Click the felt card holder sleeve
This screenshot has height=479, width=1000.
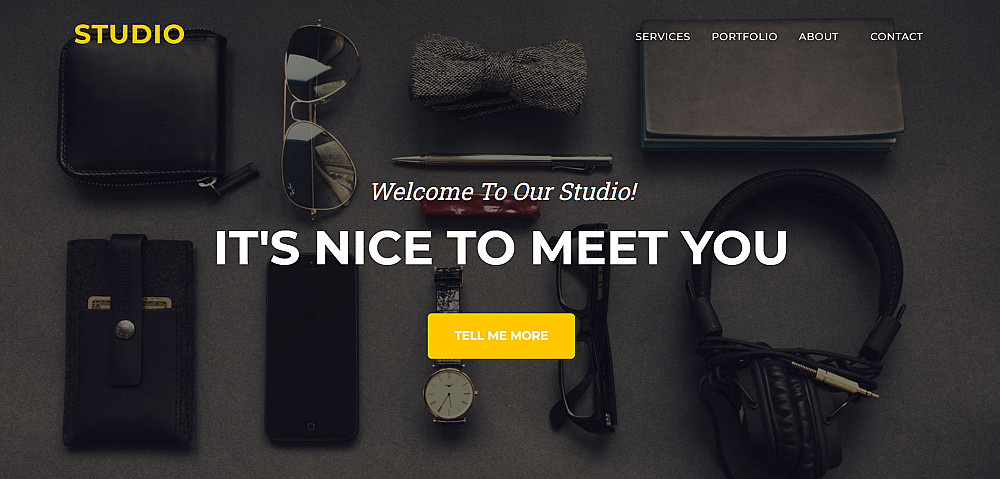tap(129, 340)
